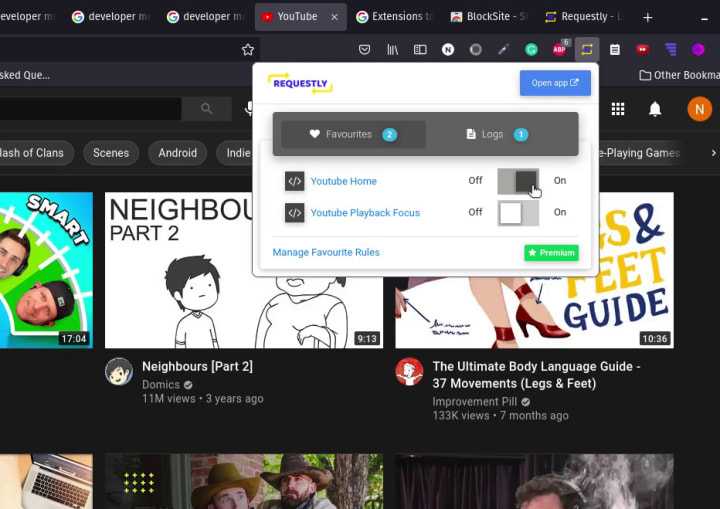Image resolution: width=720 pixels, height=509 pixels.
Task: Open the Grammarly green extension icon
Action: (x=531, y=49)
